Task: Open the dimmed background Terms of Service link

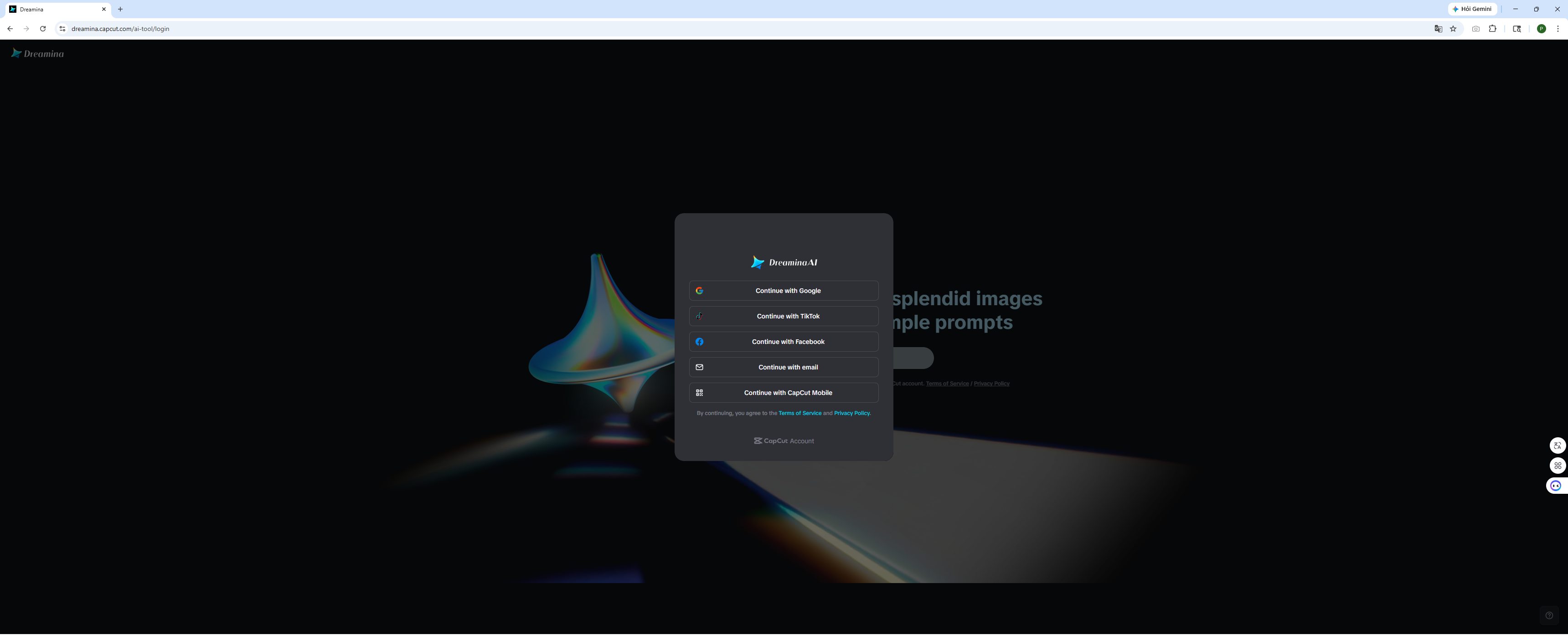Action: pos(947,384)
